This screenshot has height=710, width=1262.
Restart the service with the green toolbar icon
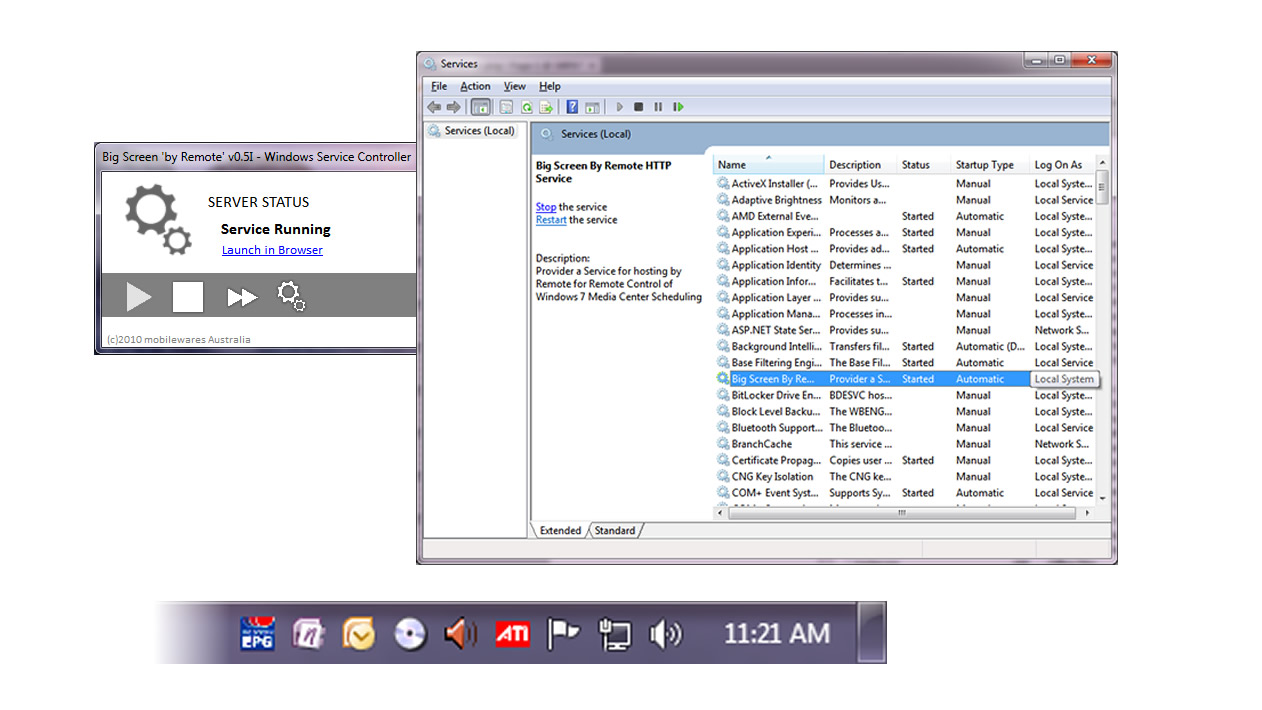click(x=678, y=107)
